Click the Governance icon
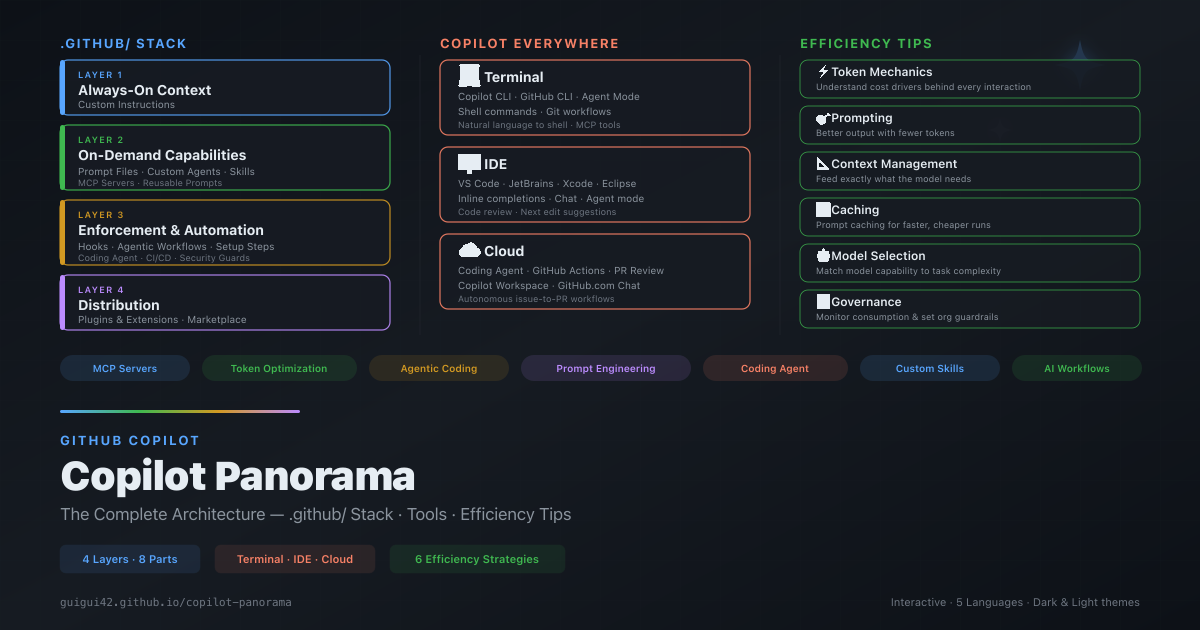 823,302
